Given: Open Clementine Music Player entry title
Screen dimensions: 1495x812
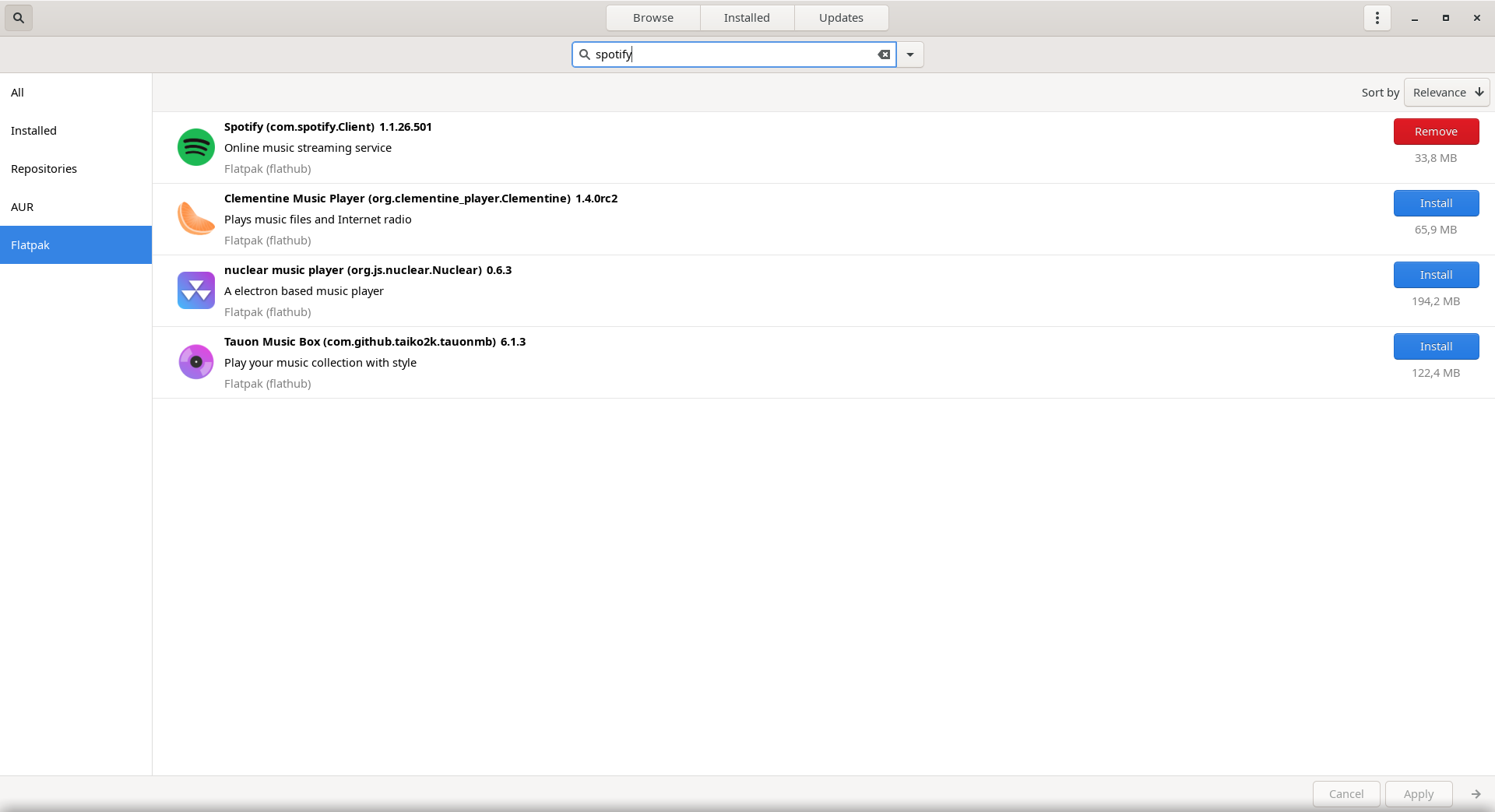Looking at the screenshot, I should pyautogui.click(x=420, y=199).
